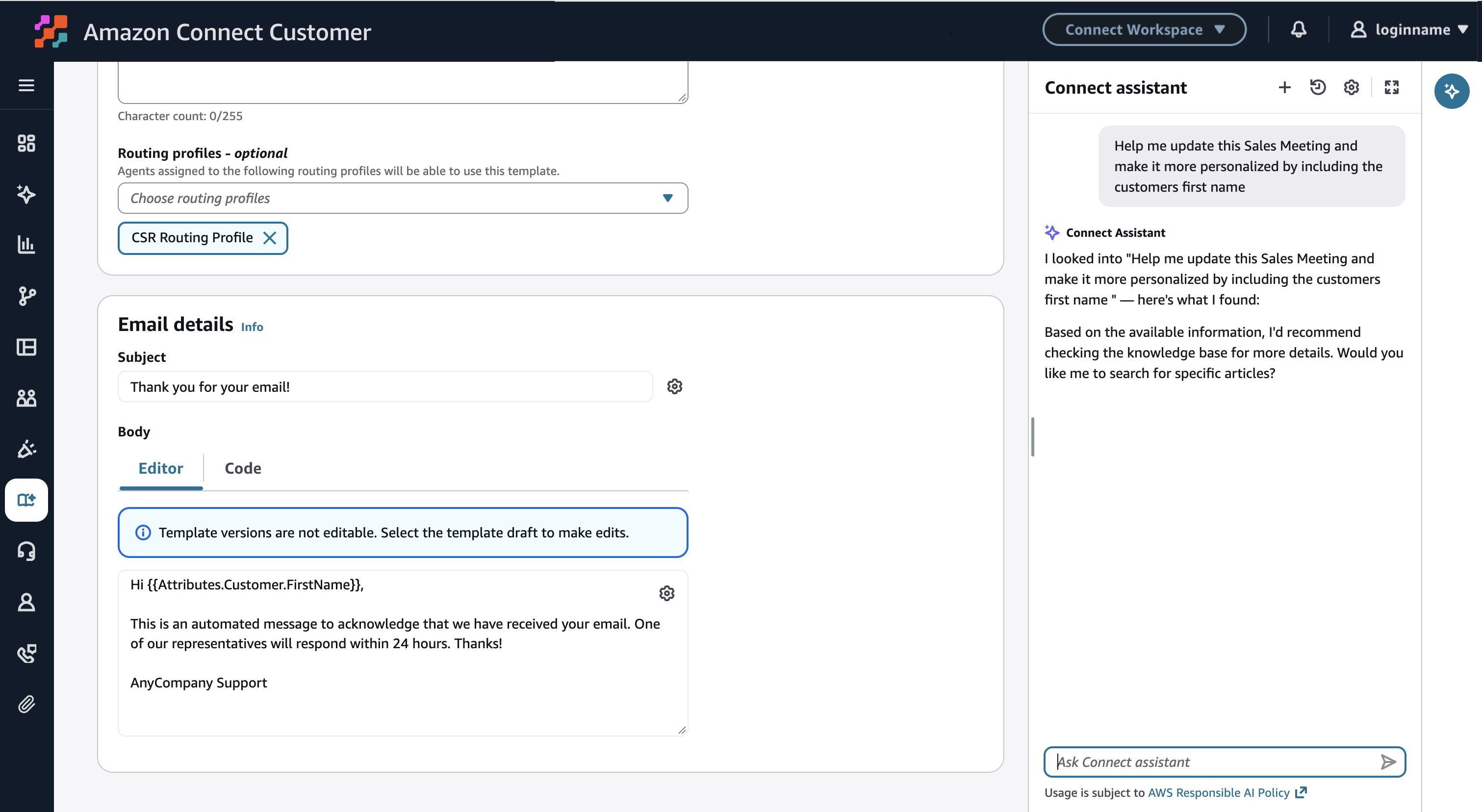
Task: Open the loginname account menu
Action: pyautogui.click(x=1408, y=30)
